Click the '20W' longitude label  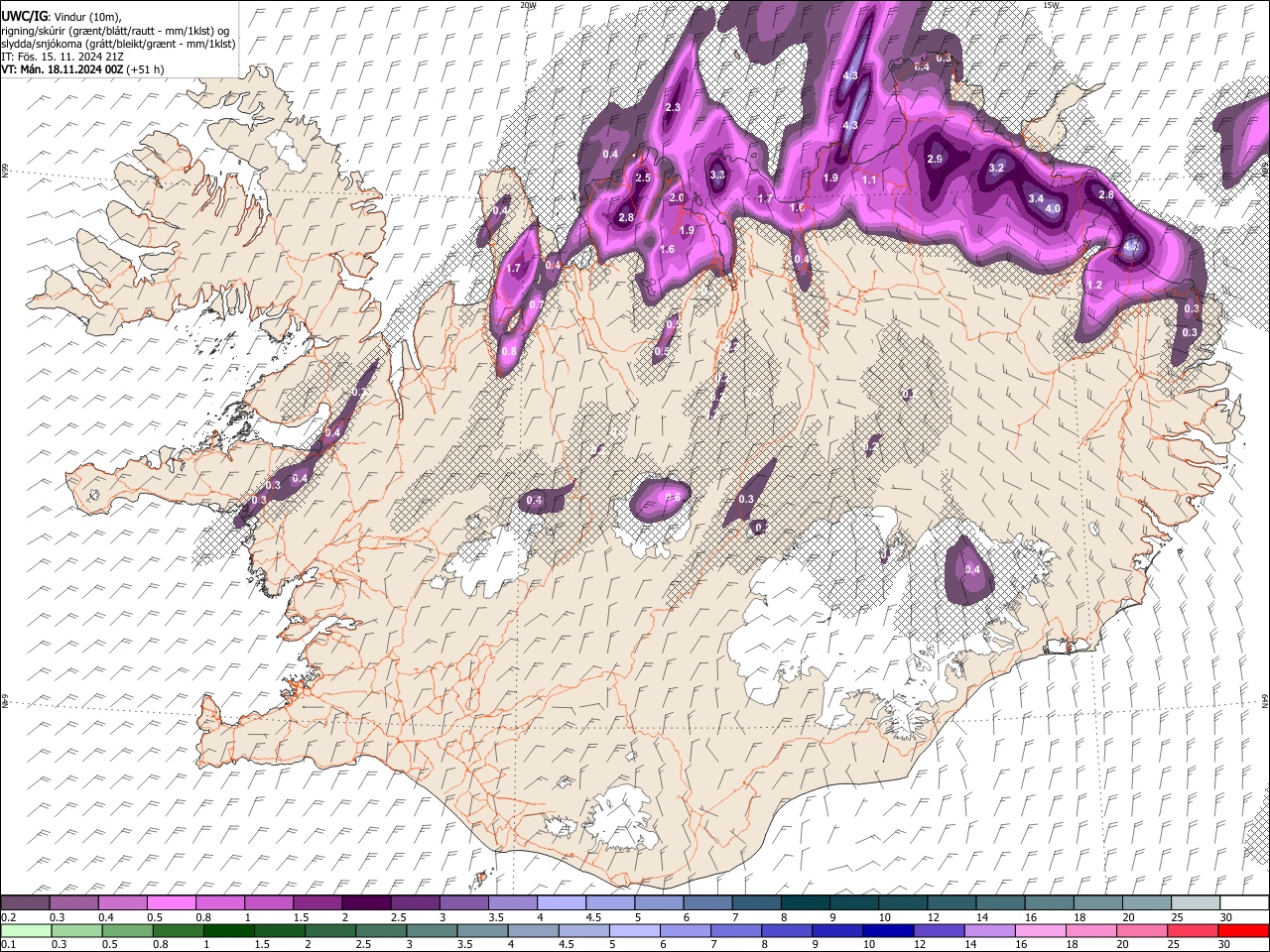pos(528,5)
